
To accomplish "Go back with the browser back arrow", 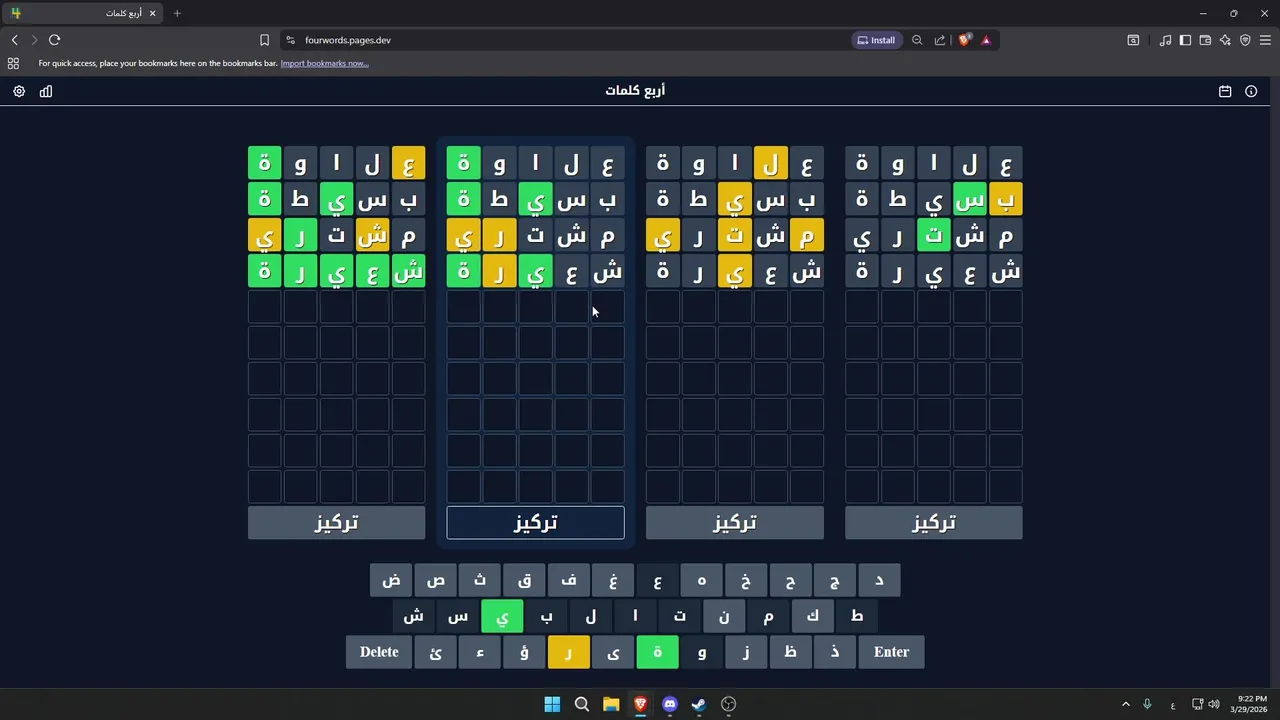I will click(x=14, y=40).
